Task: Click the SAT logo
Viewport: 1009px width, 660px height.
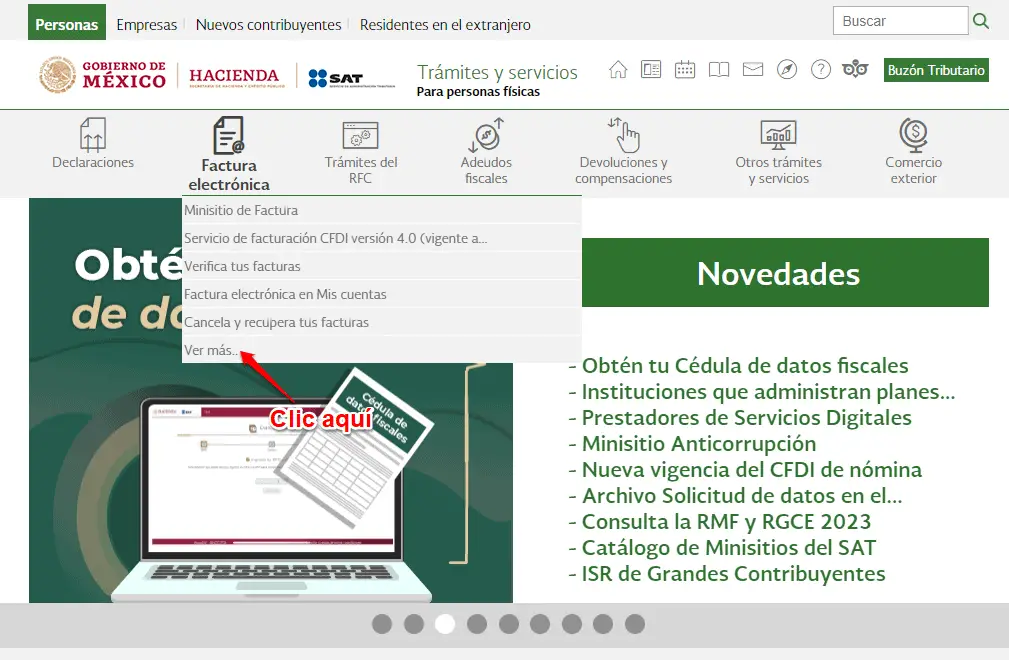Action: pyautogui.click(x=351, y=78)
